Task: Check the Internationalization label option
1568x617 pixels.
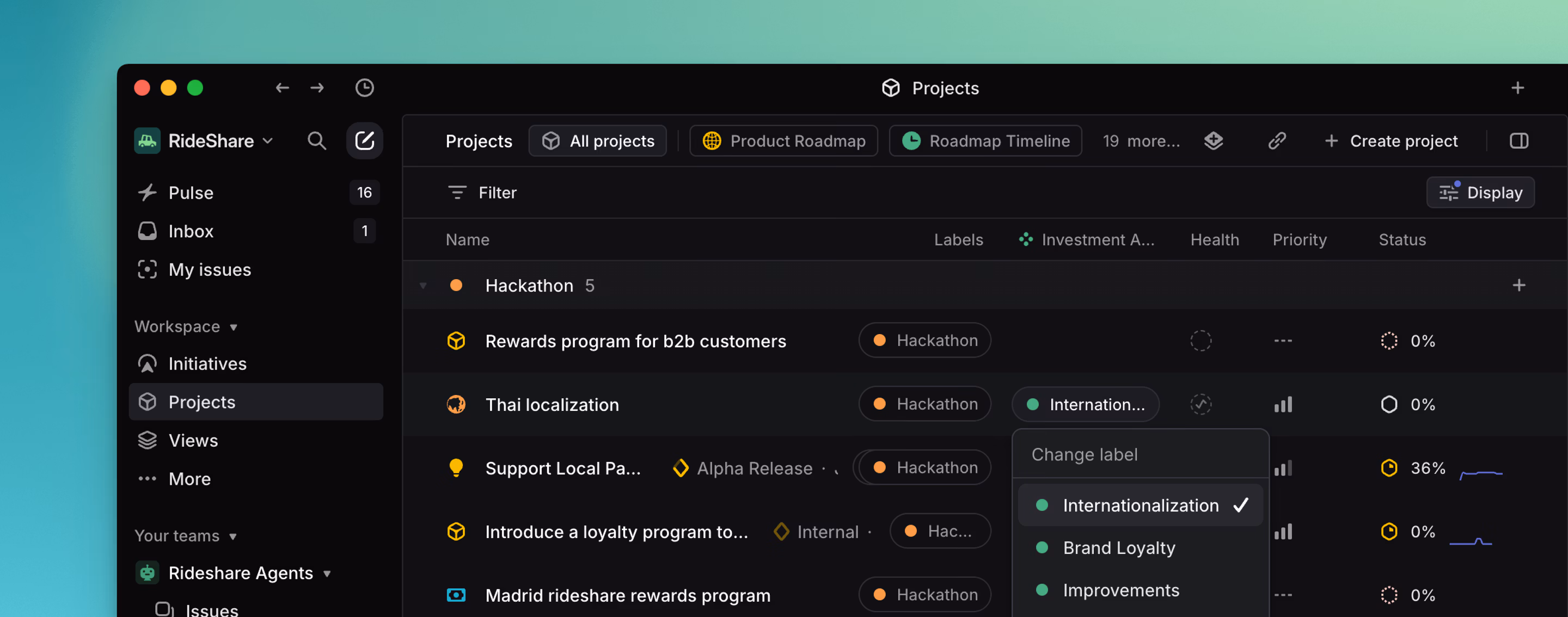Action: [x=1140, y=505]
